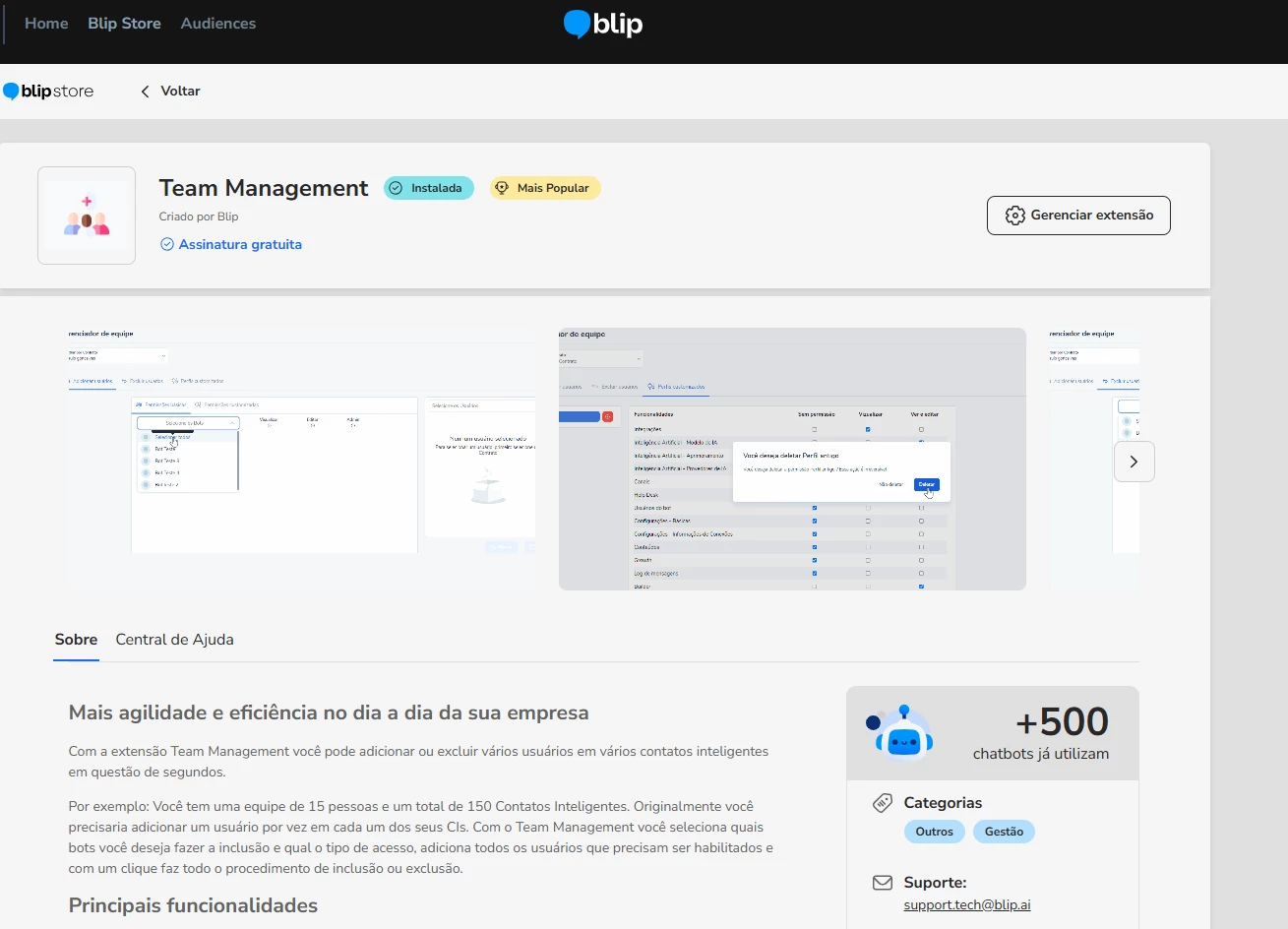
Task: Click the Team Management extension icon
Action: [x=87, y=216]
